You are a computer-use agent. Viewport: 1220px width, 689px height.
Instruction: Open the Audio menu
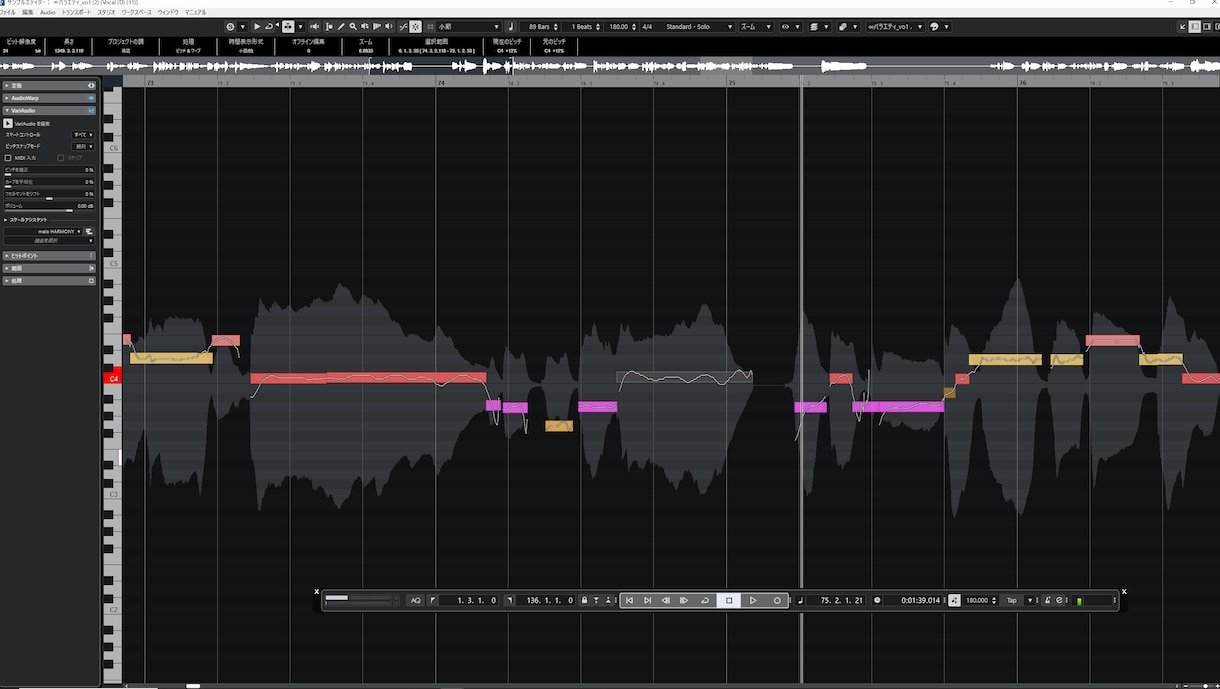pyautogui.click(x=48, y=12)
